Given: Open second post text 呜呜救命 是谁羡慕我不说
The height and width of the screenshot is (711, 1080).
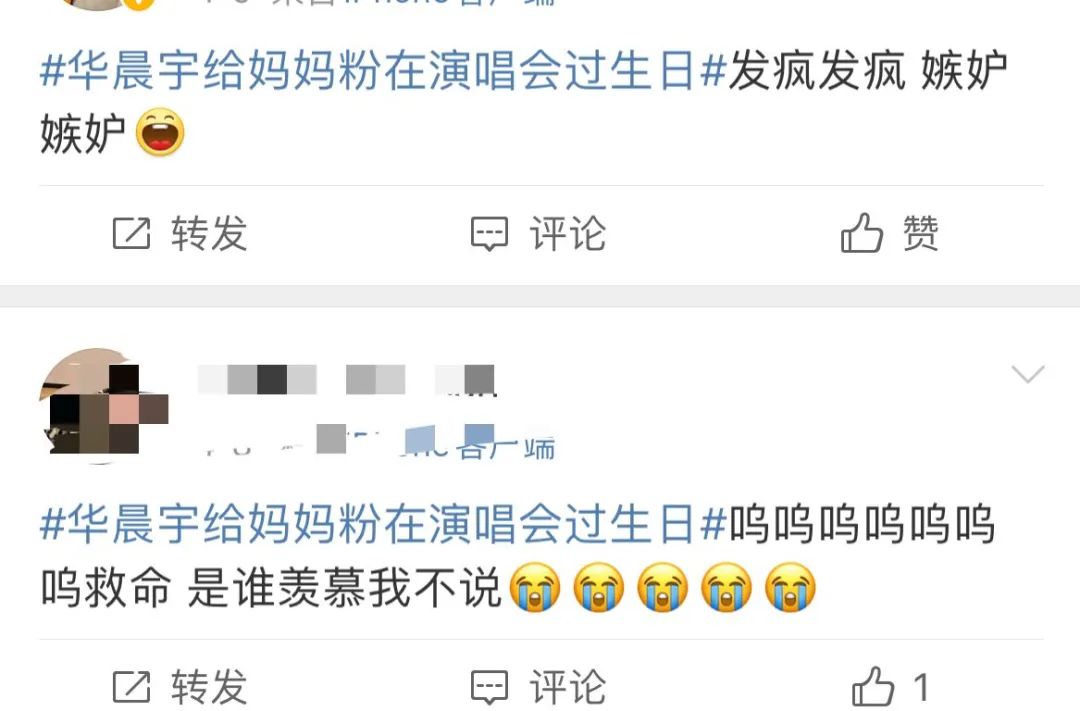Looking at the screenshot, I should [x=271, y=588].
